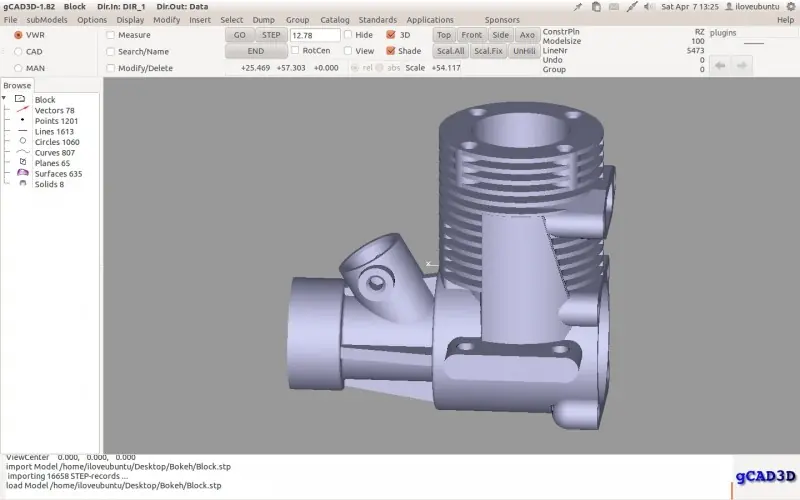Disable the Shade checkbox
The width and height of the screenshot is (800, 500).
tap(391, 51)
